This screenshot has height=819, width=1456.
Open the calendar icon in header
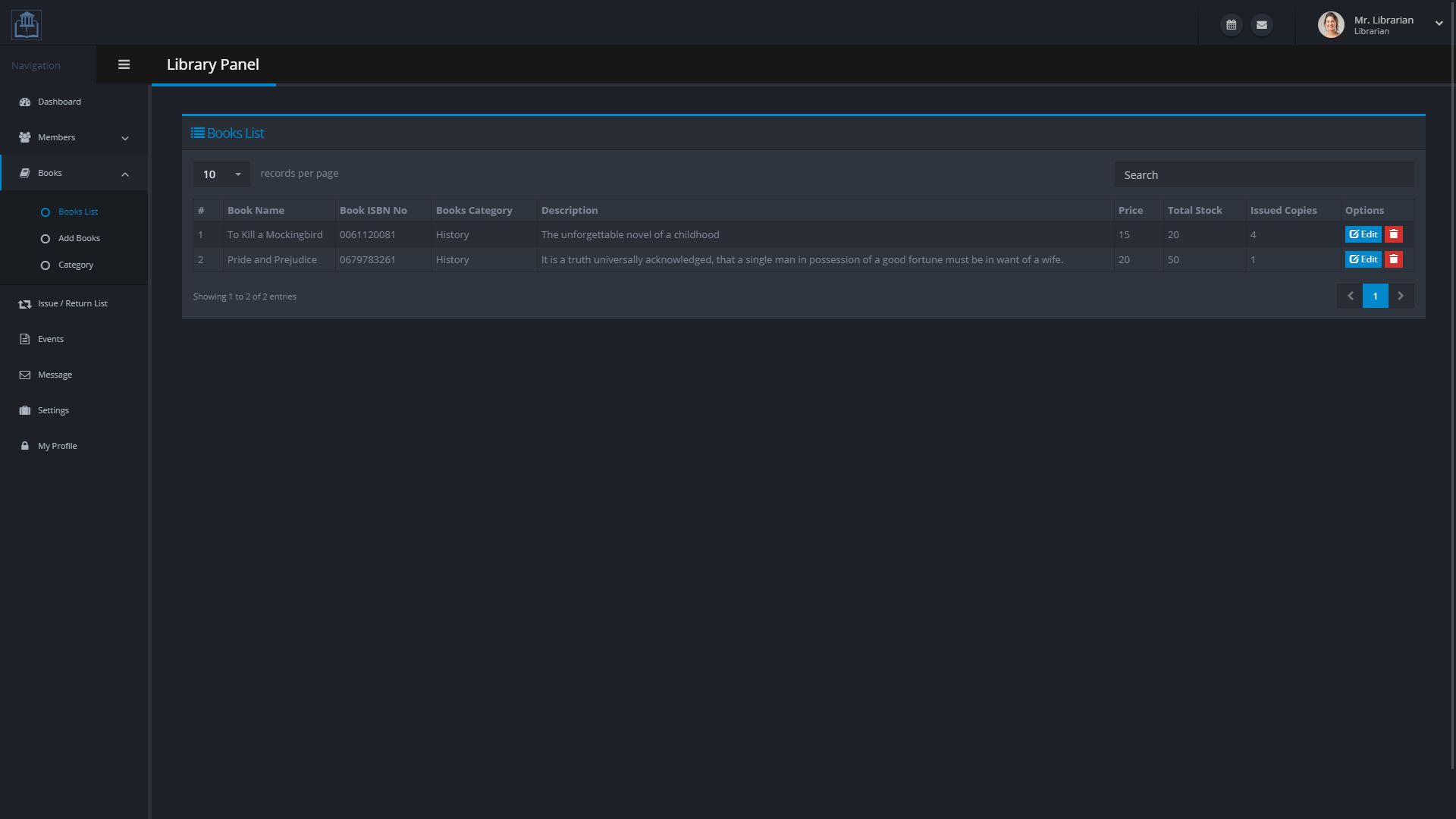click(1231, 25)
